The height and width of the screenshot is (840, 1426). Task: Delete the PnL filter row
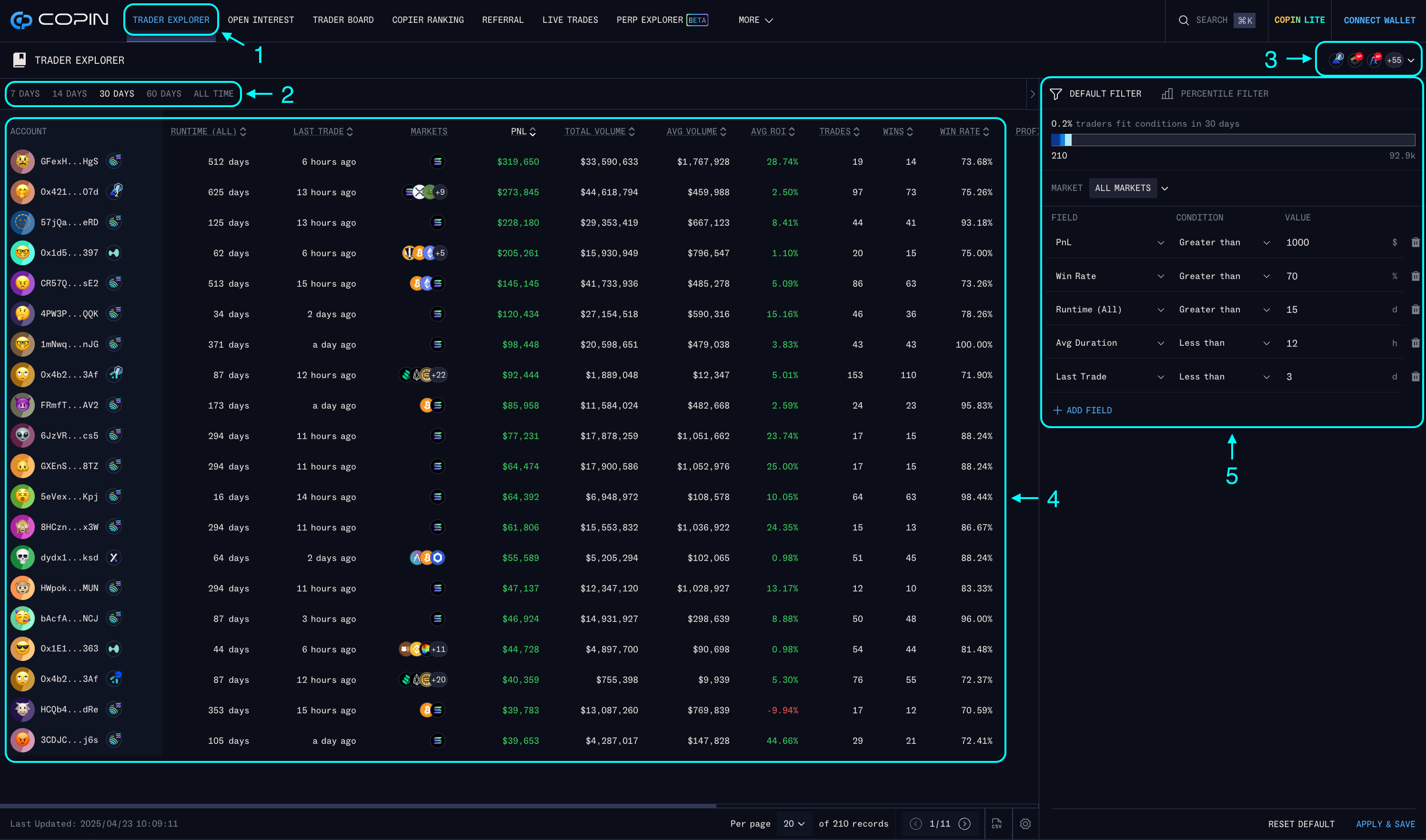point(1415,242)
